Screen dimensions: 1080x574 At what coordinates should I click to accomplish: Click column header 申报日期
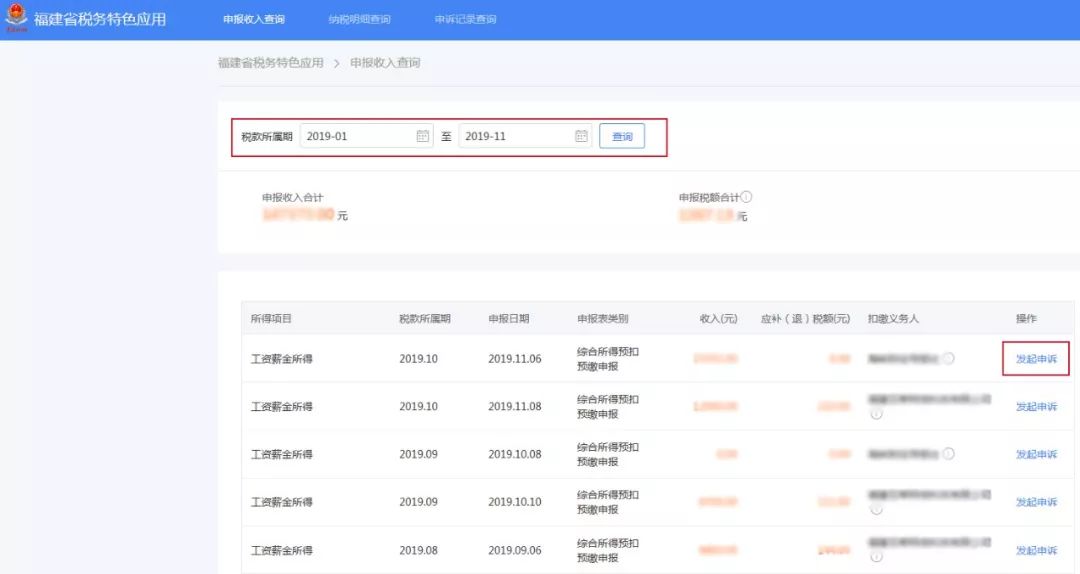pyautogui.click(x=509, y=318)
